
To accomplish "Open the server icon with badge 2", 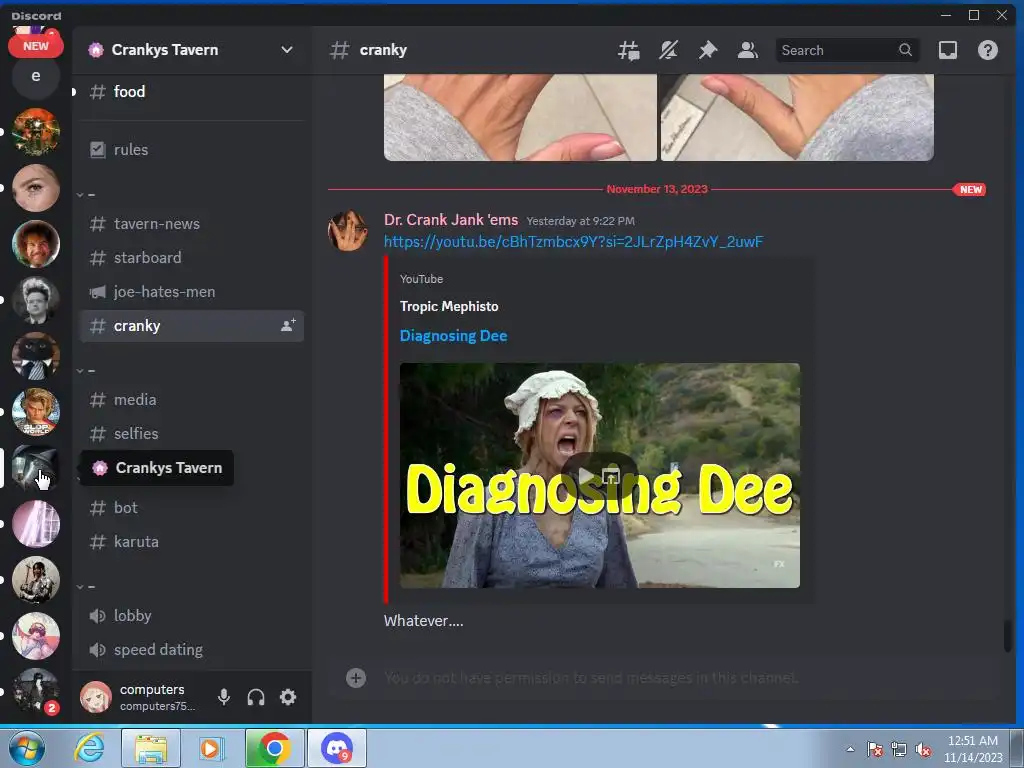I will 36,692.
